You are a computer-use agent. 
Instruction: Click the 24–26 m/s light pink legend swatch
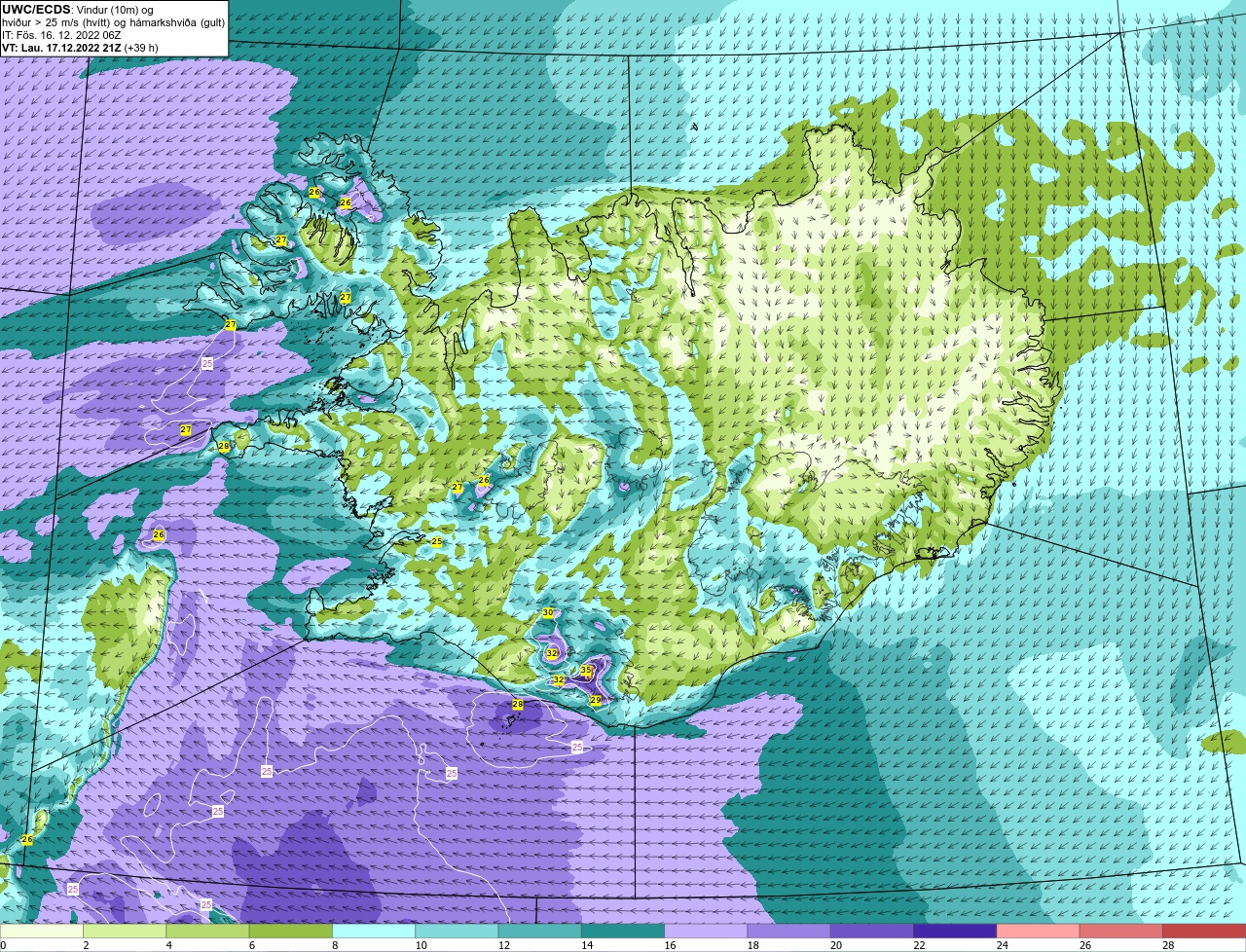coord(1038,932)
